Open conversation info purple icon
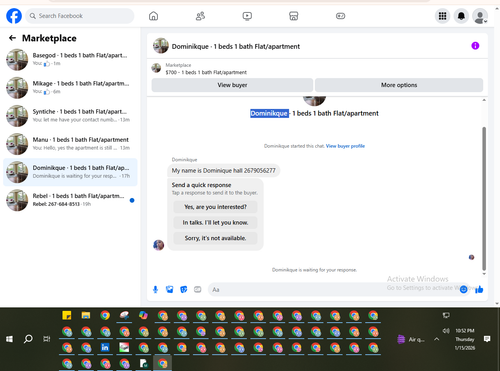The image size is (500, 371). point(475,46)
